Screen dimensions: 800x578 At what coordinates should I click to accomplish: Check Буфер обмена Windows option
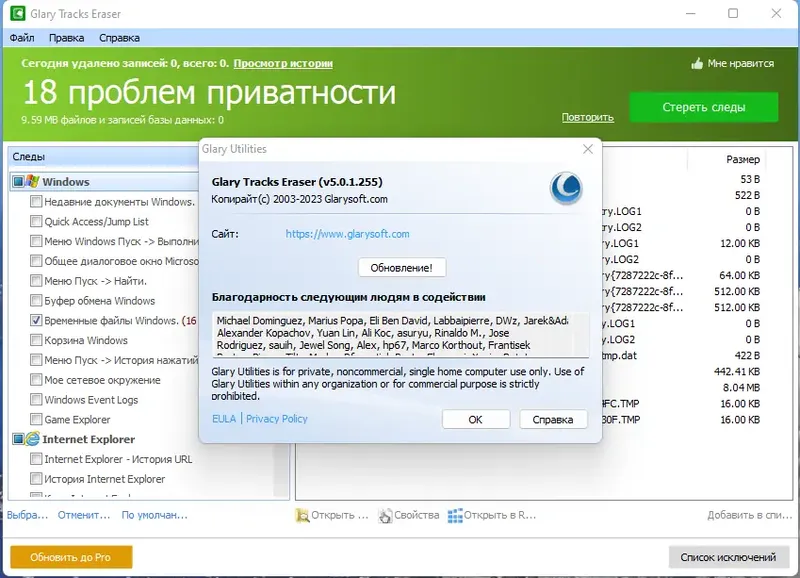point(36,300)
